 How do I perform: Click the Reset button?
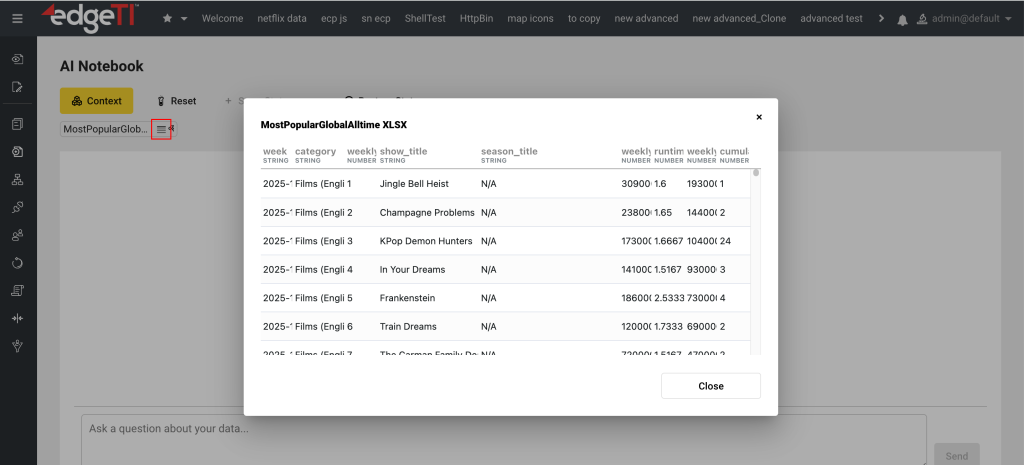176,101
